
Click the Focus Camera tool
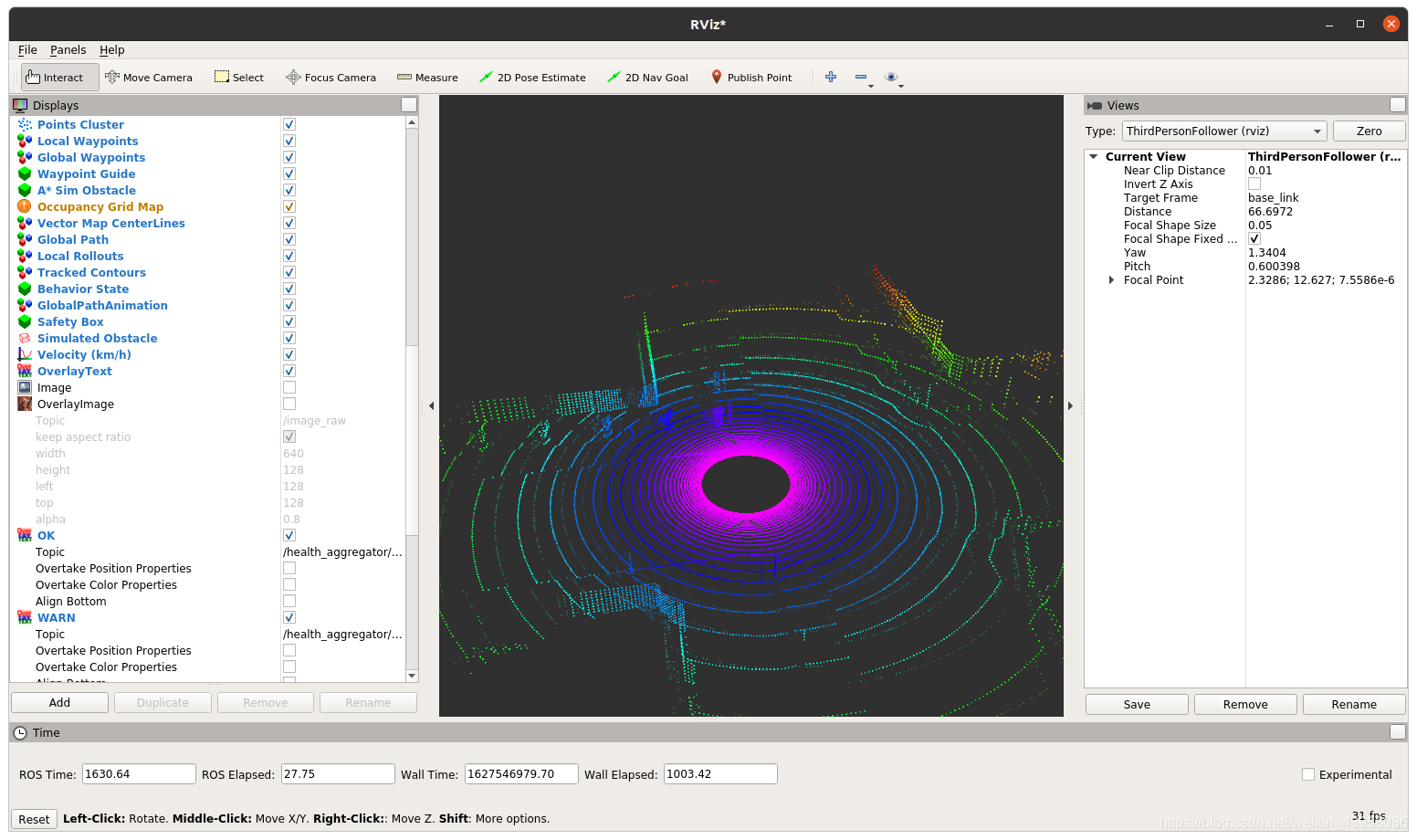(331, 77)
